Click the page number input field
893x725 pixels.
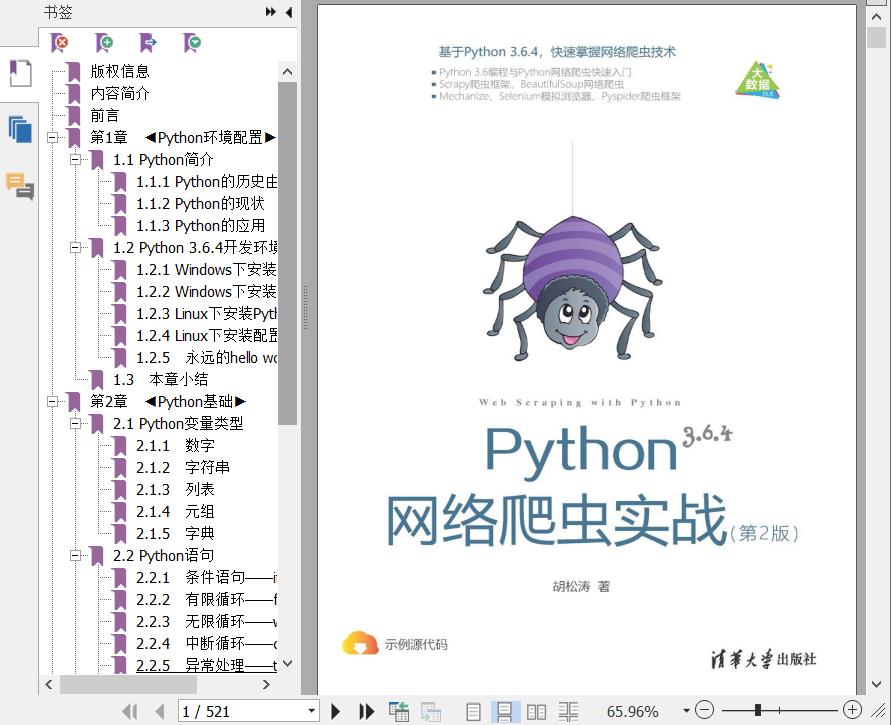click(243, 711)
